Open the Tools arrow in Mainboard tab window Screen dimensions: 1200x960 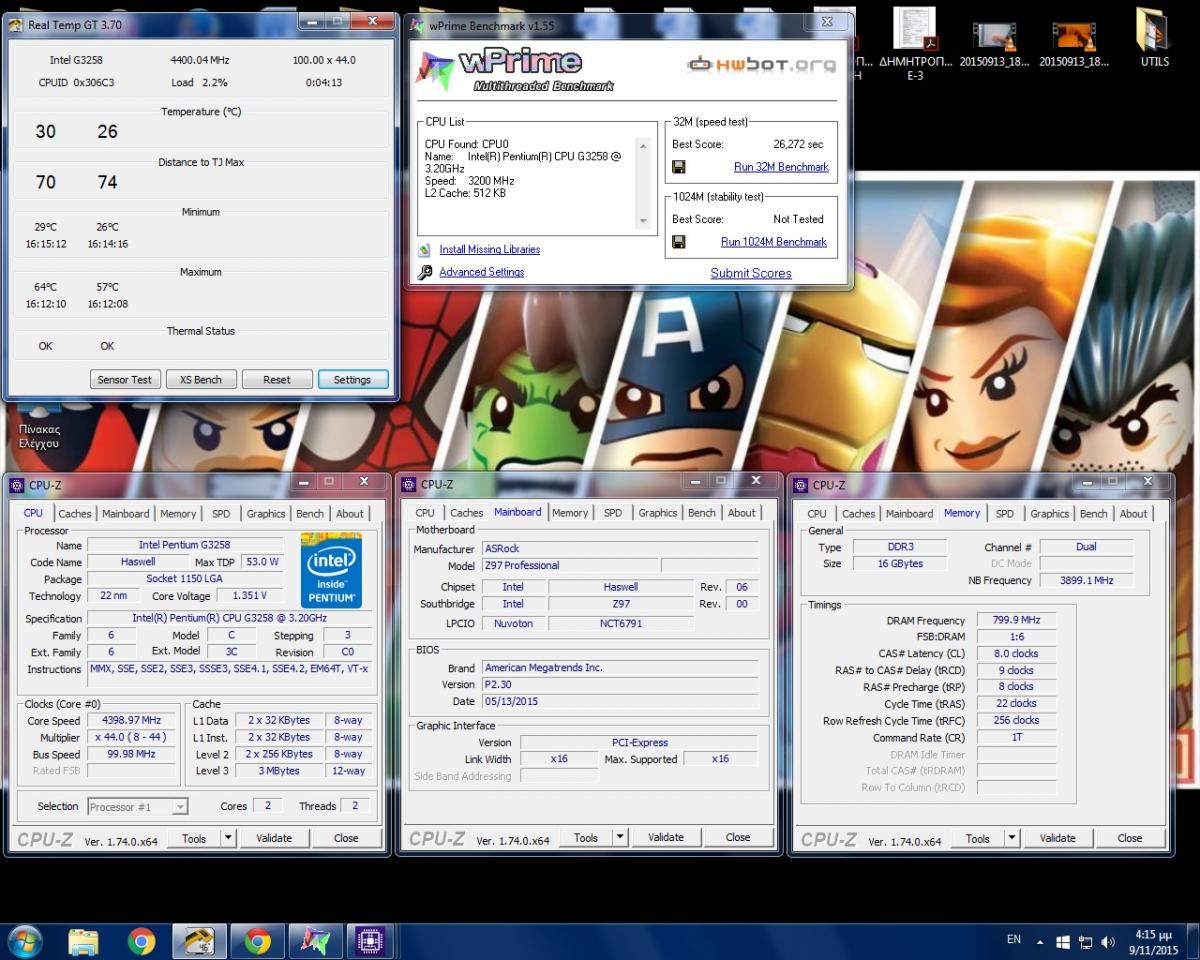pos(620,838)
